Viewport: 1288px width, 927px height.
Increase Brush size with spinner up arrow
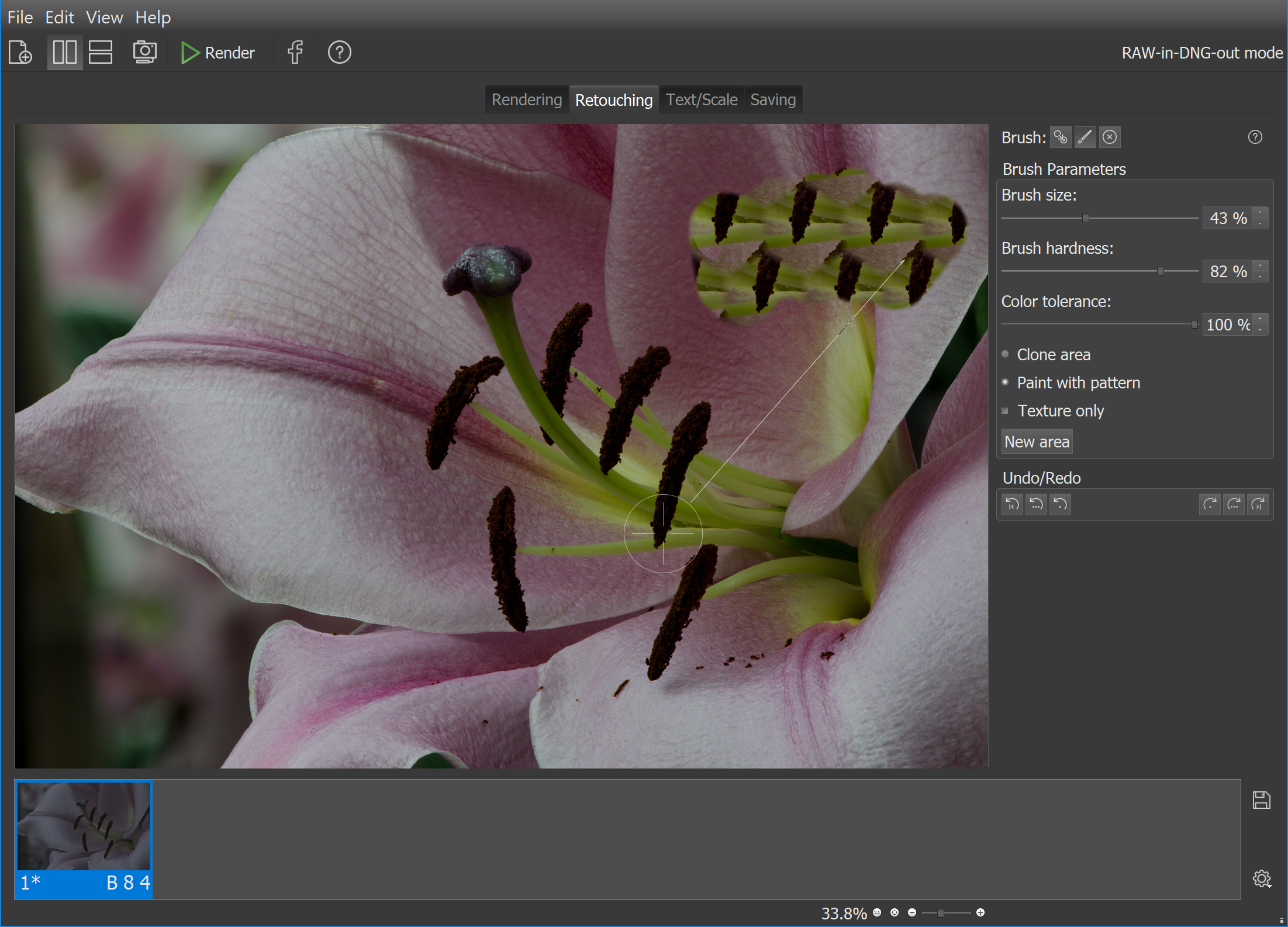(1261, 213)
